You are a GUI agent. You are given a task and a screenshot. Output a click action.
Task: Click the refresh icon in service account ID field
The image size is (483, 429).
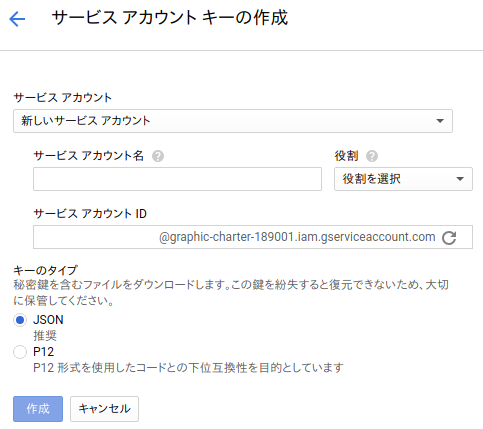click(449, 238)
